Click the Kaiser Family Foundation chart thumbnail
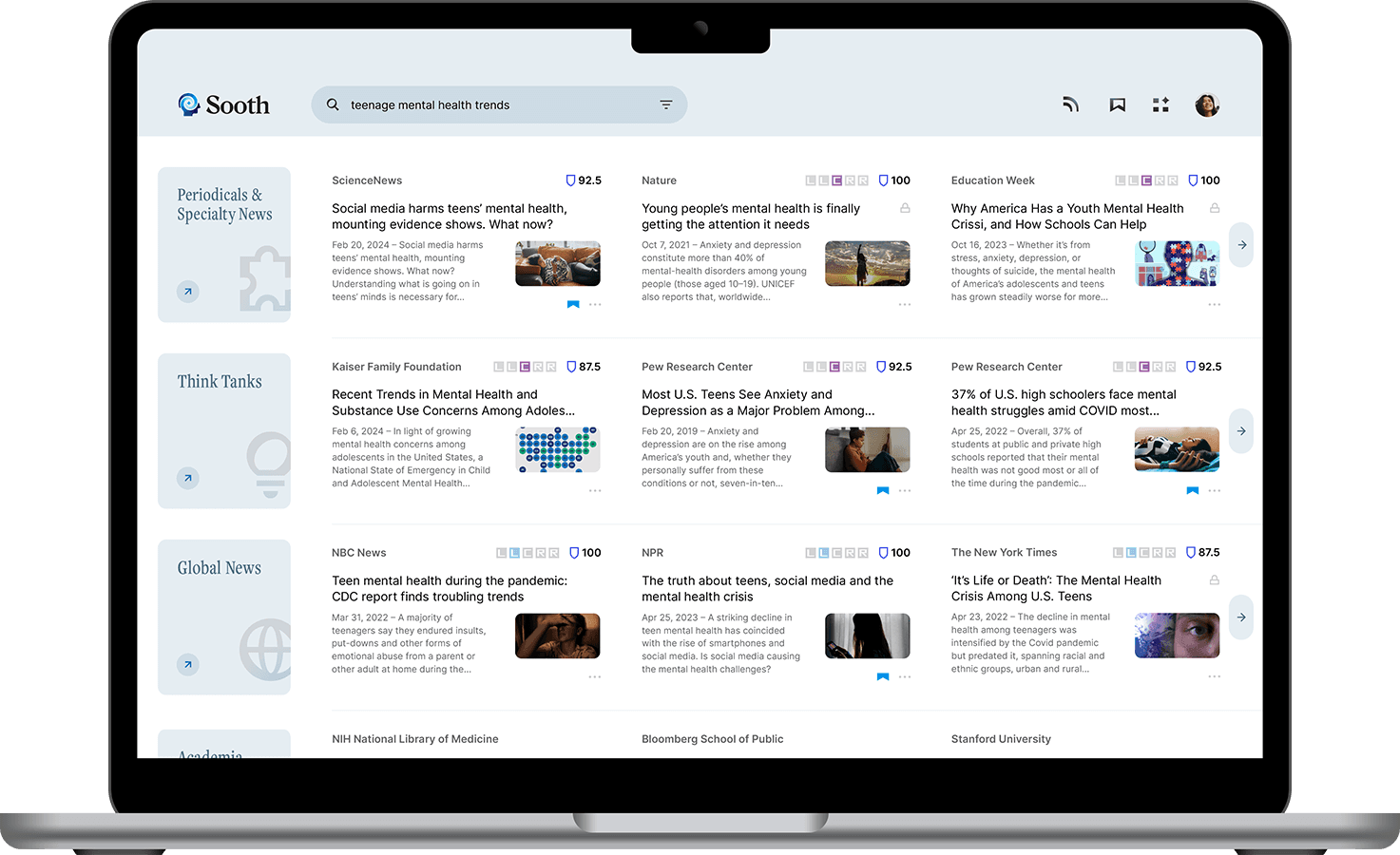This screenshot has height=855, width=1400. coord(558,450)
